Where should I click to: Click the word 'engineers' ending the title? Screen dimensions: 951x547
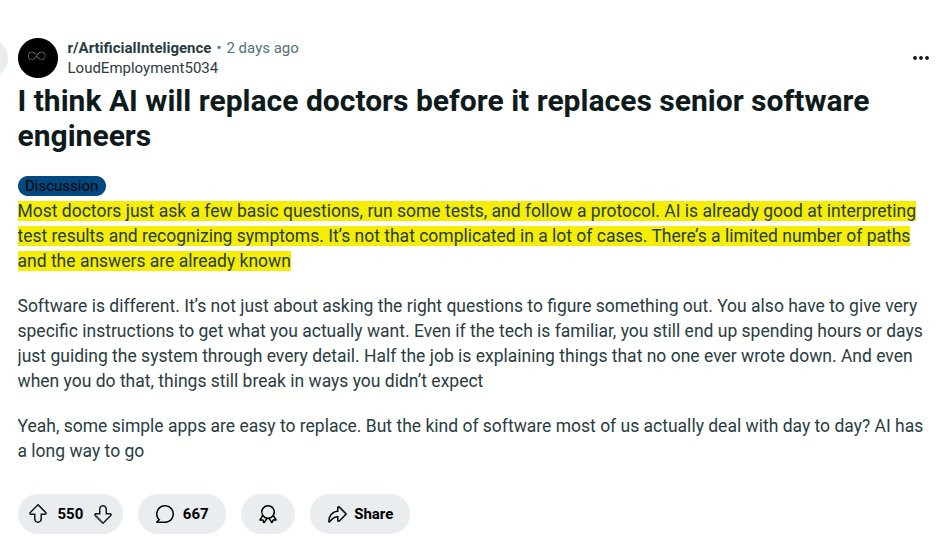(84, 135)
